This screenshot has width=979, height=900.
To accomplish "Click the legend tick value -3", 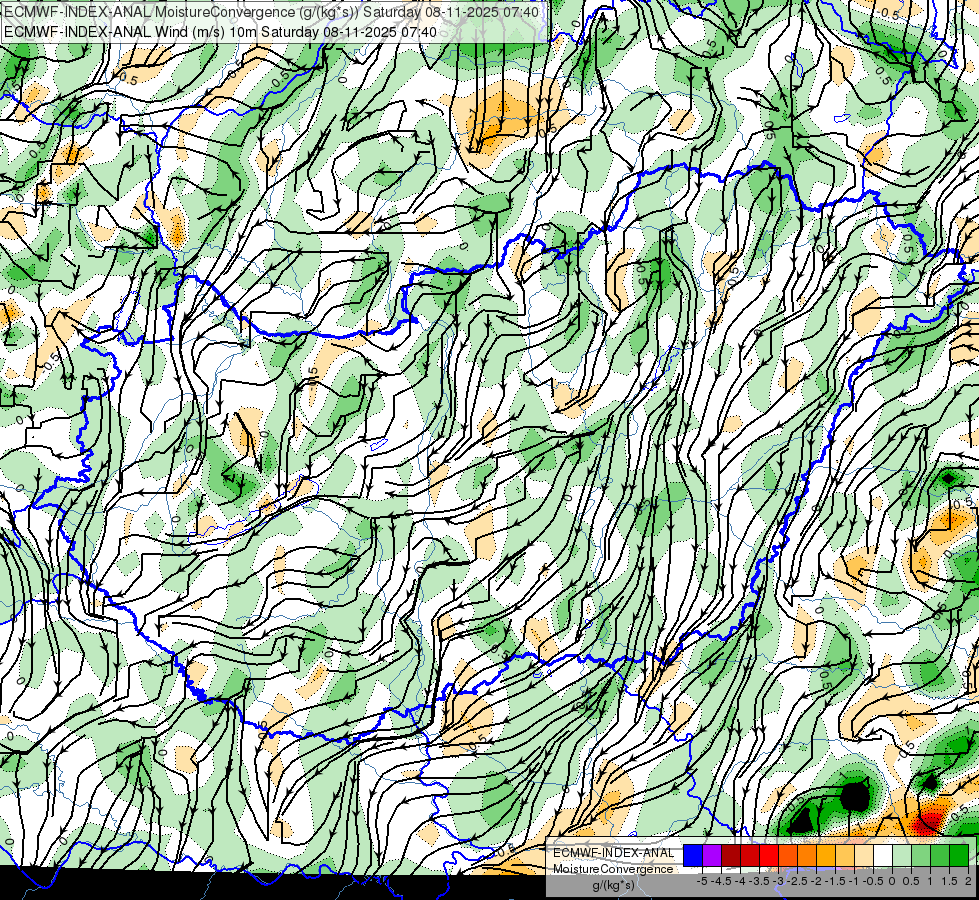I will [778, 881].
